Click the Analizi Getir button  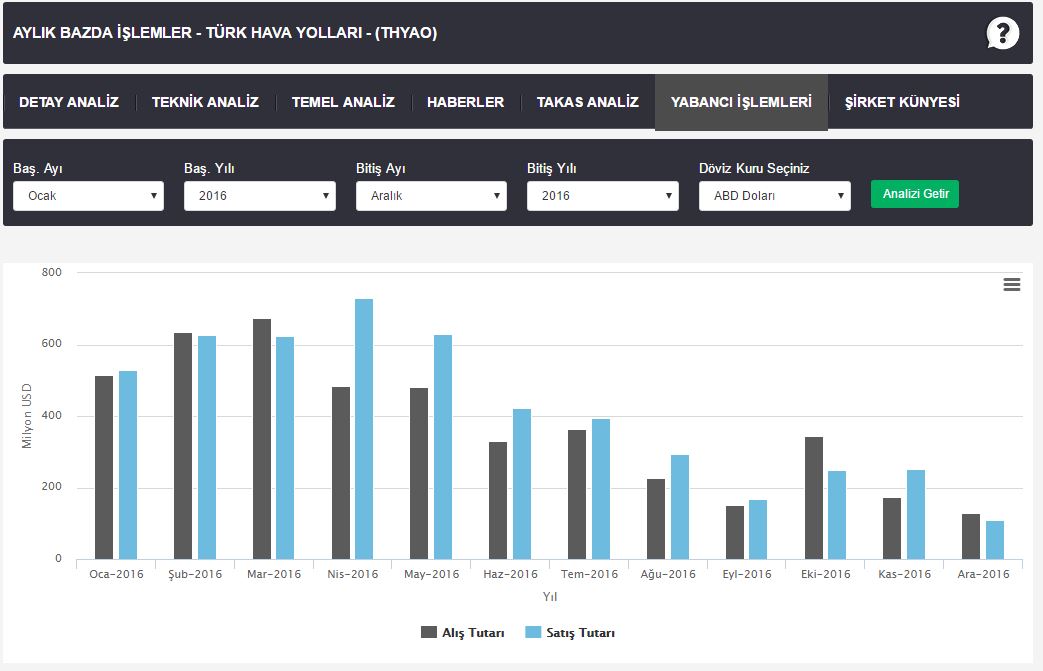coord(915,194)
